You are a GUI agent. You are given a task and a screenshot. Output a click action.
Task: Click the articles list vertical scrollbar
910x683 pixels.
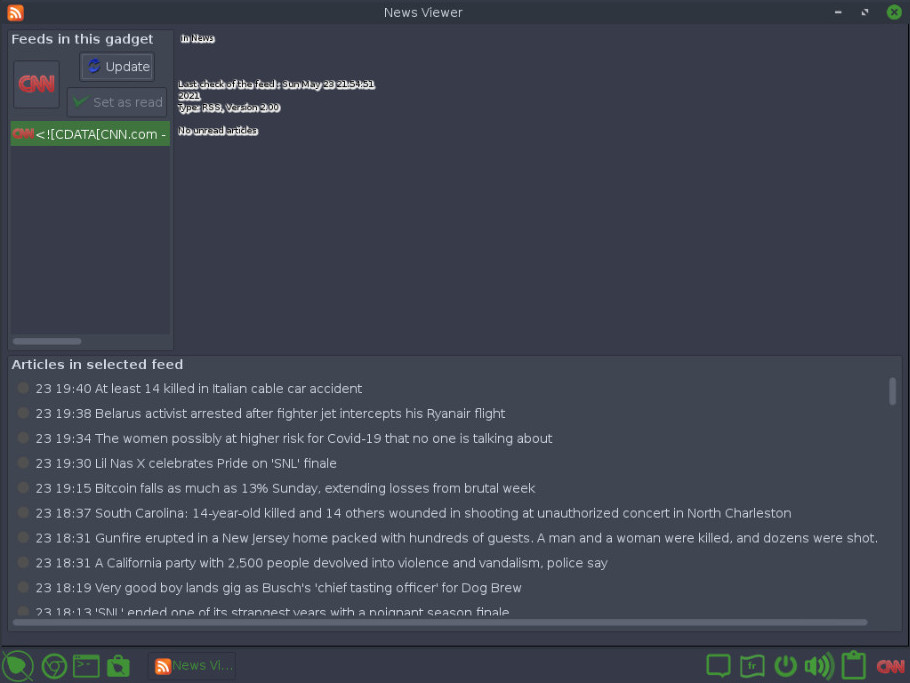(x=893, y=391)
